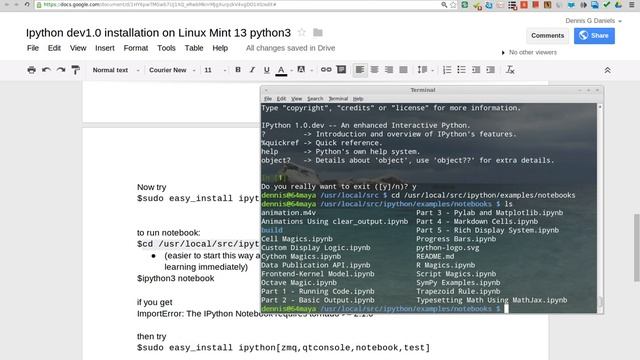Open the View menu in Docs

[x=78, y=48]
